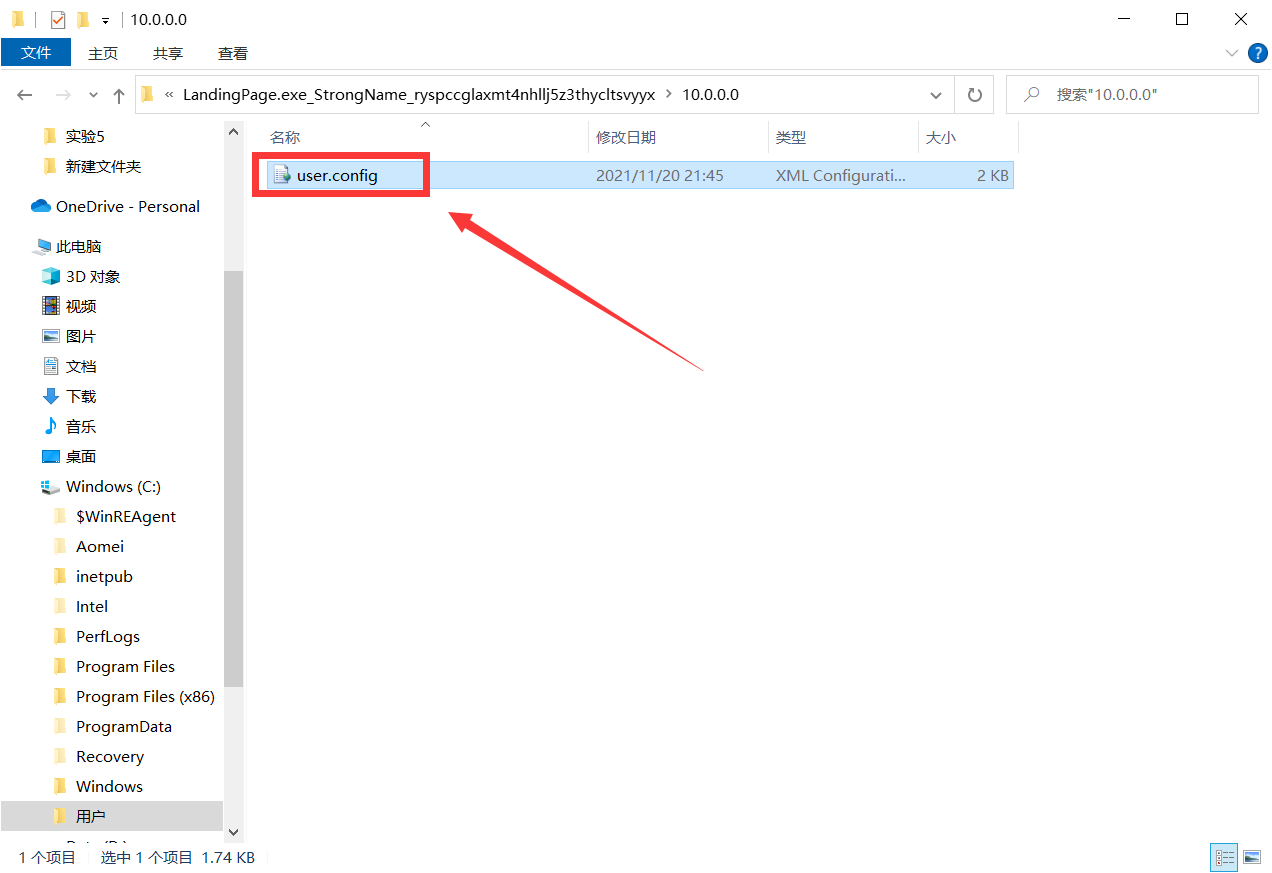Sort by the 类型 column header
The height and width of the screenshot is (873, 1272).
pos(791,138)
